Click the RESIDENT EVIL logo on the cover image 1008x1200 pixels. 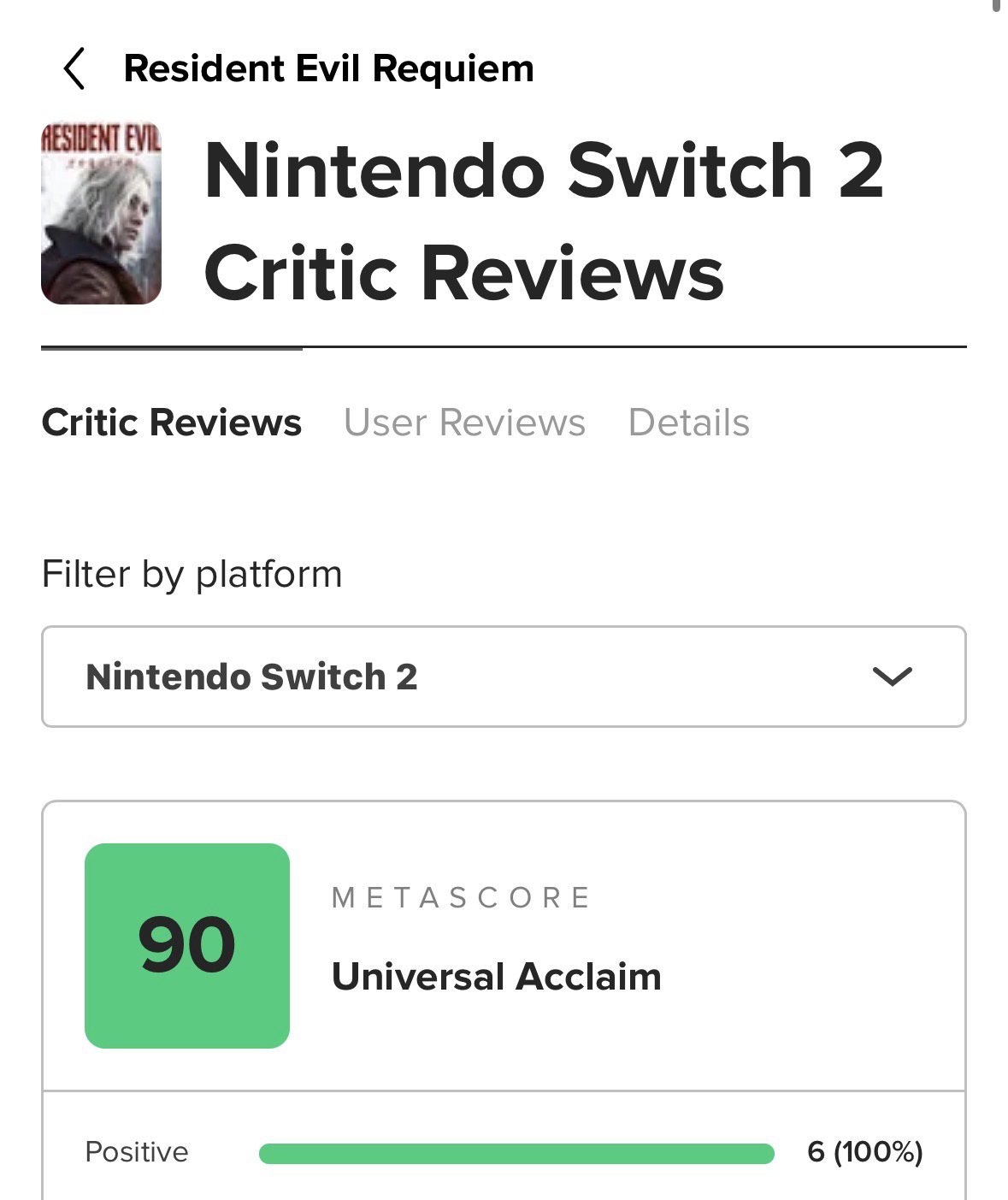pos(101,139)
